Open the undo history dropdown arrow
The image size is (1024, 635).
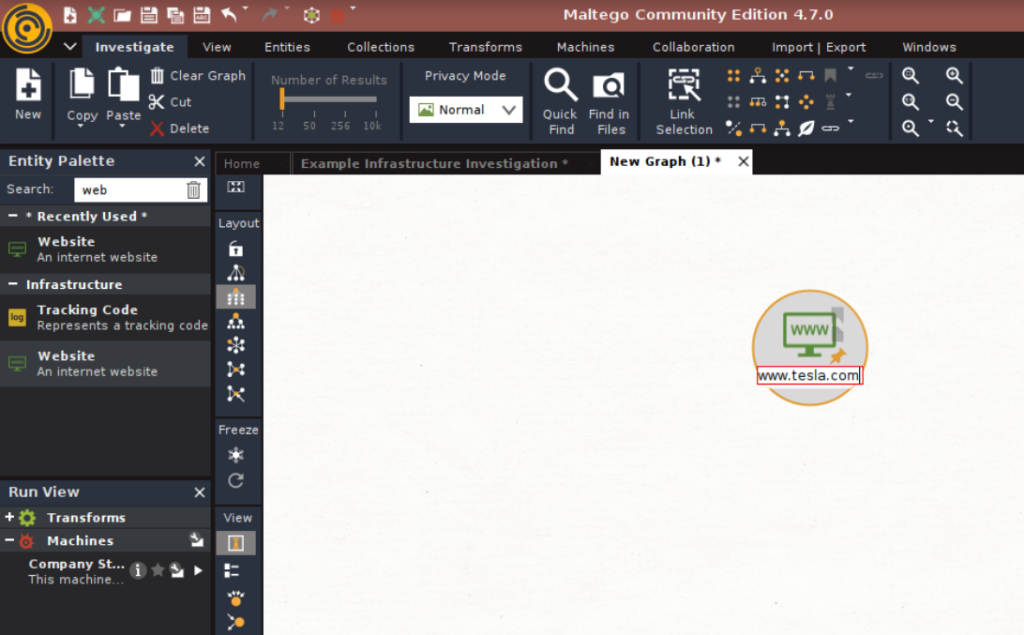(x=246, y=9)
